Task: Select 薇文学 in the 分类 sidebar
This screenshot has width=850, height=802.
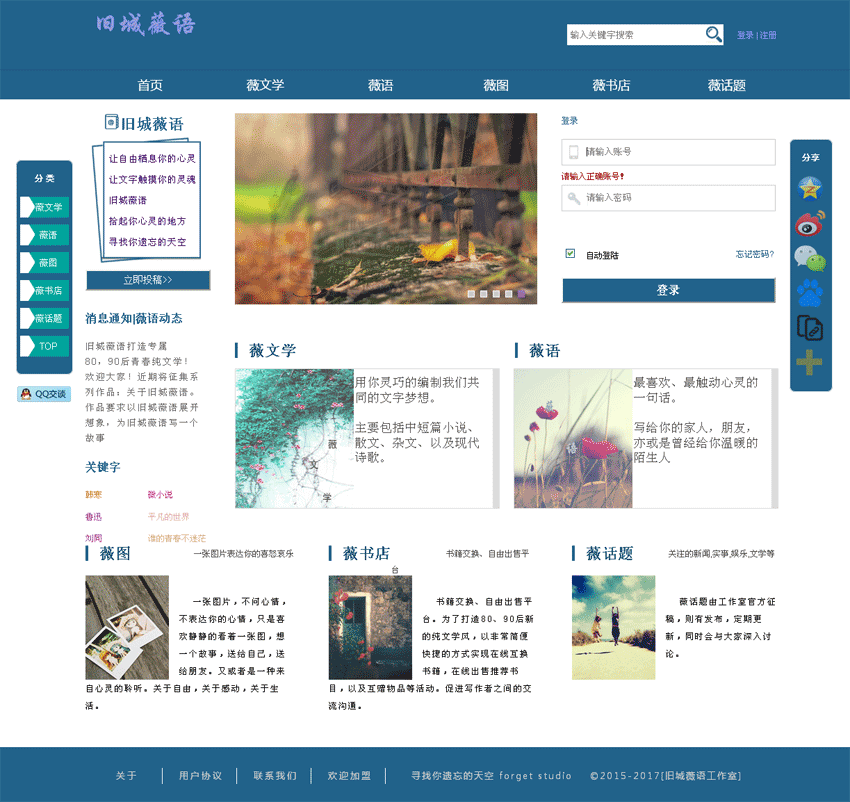Action: [44, 207]
